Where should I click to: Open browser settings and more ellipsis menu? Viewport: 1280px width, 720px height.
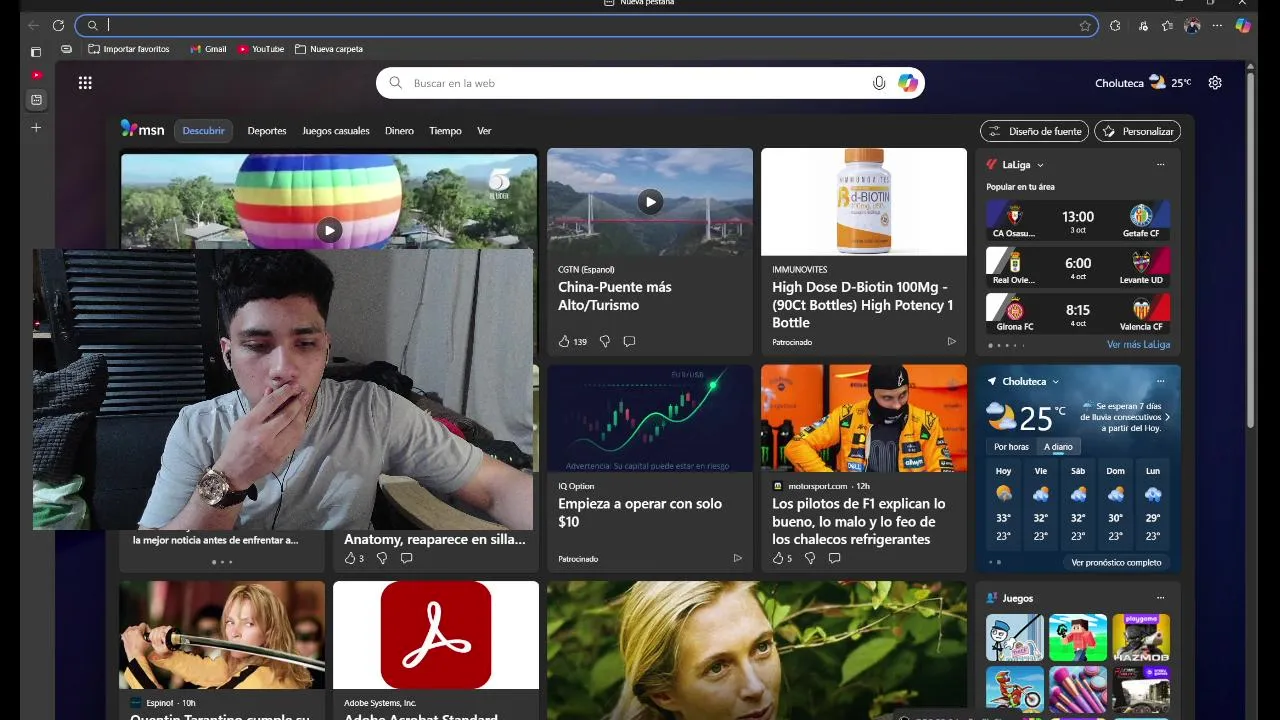[x=1217, y=26]
